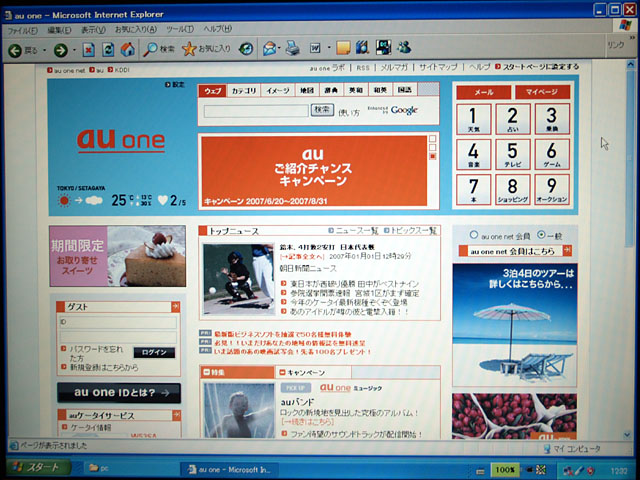This screenshot has height=480, width=640.
Task: Click the search text input field
Action: tap(256, 111)
